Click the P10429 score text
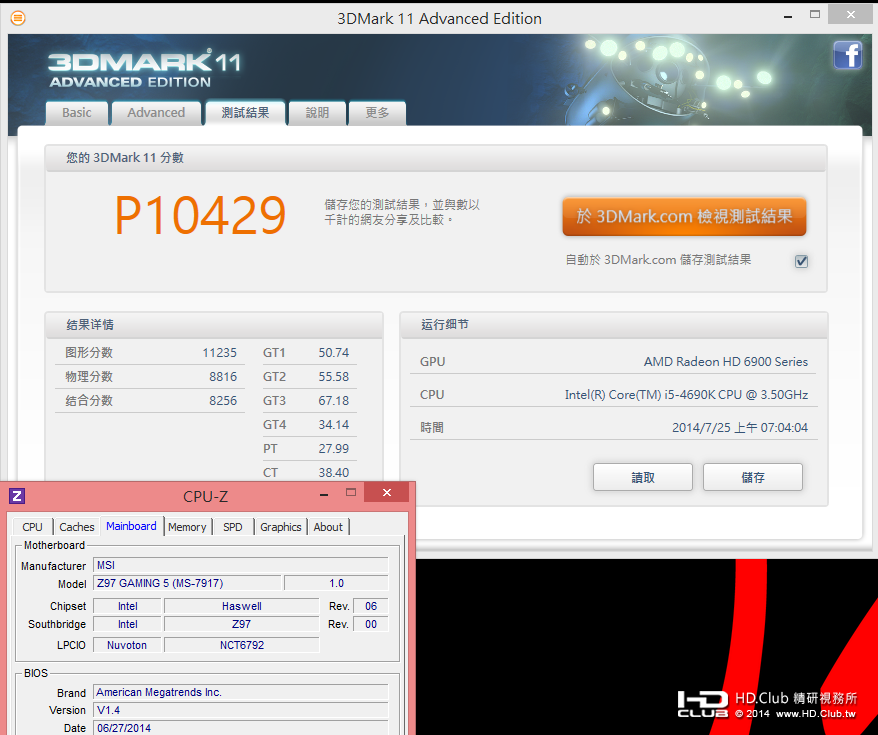The height and width of the screenshot is (735, 878). (x=200, y=216)
